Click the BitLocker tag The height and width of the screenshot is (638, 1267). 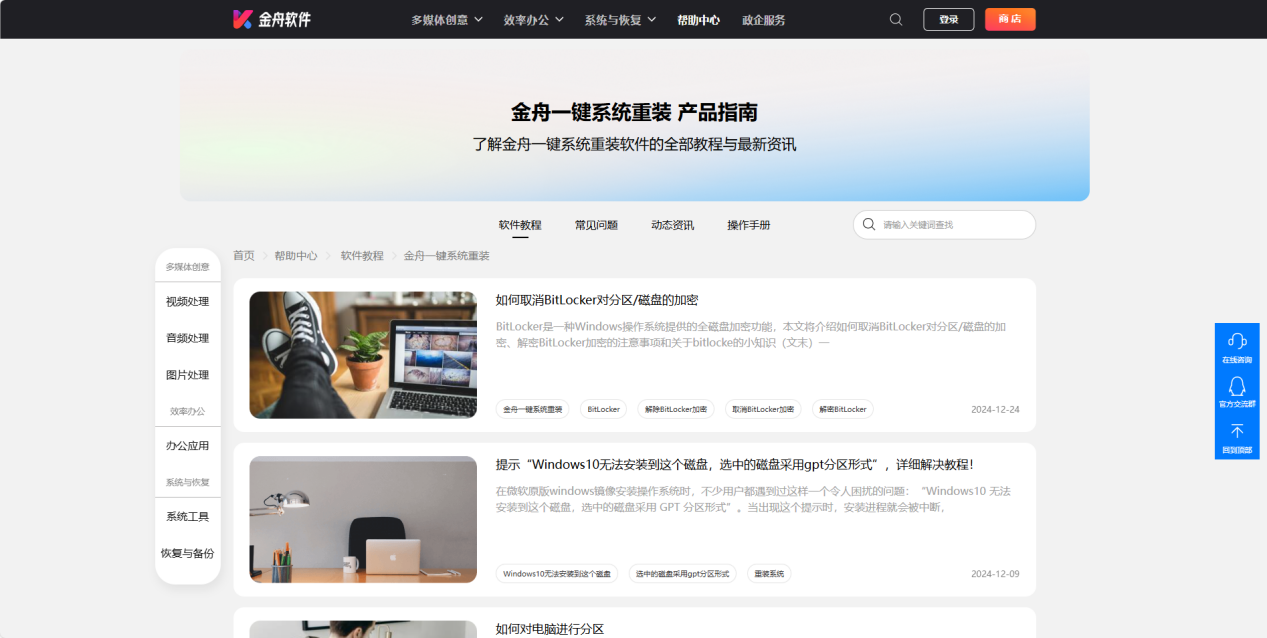pyautogui.click(x=603, y=409)
